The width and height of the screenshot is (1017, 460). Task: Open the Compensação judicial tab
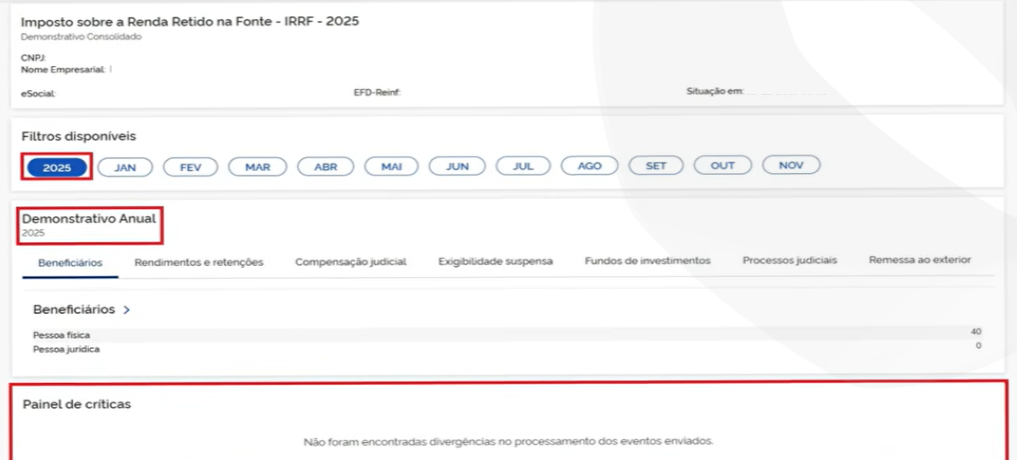click(350, 261)
